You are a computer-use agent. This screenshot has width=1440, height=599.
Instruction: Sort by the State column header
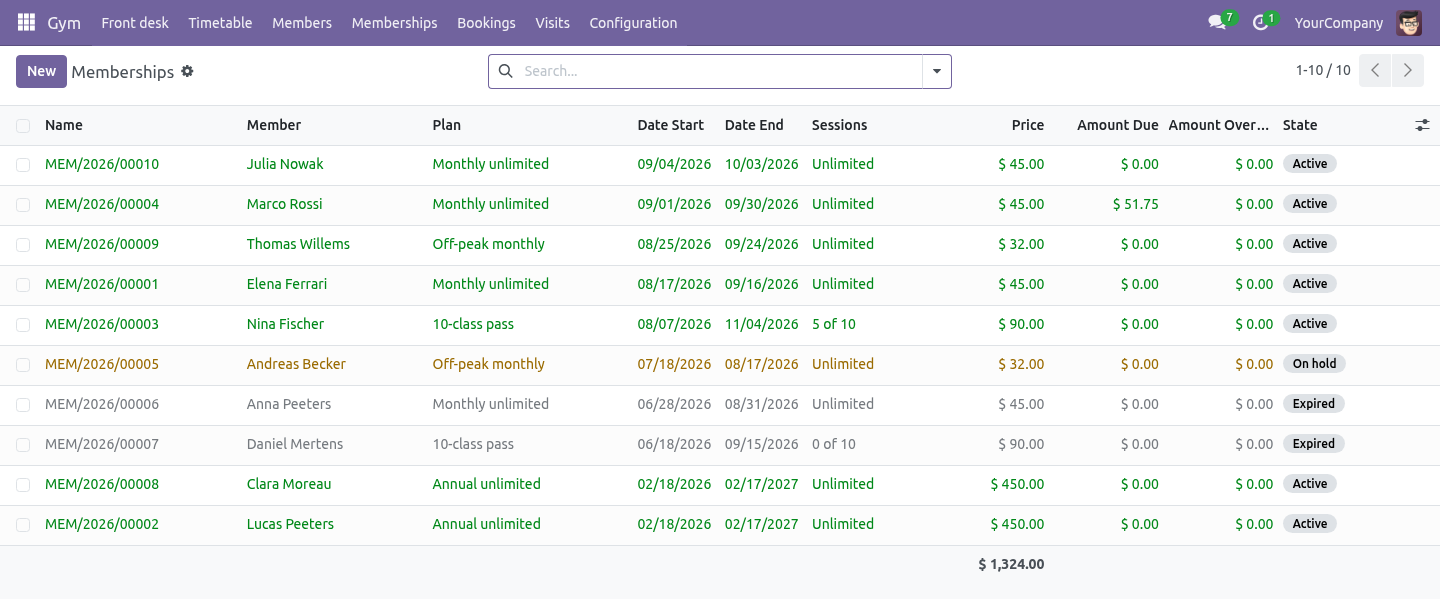[1300, 125]
